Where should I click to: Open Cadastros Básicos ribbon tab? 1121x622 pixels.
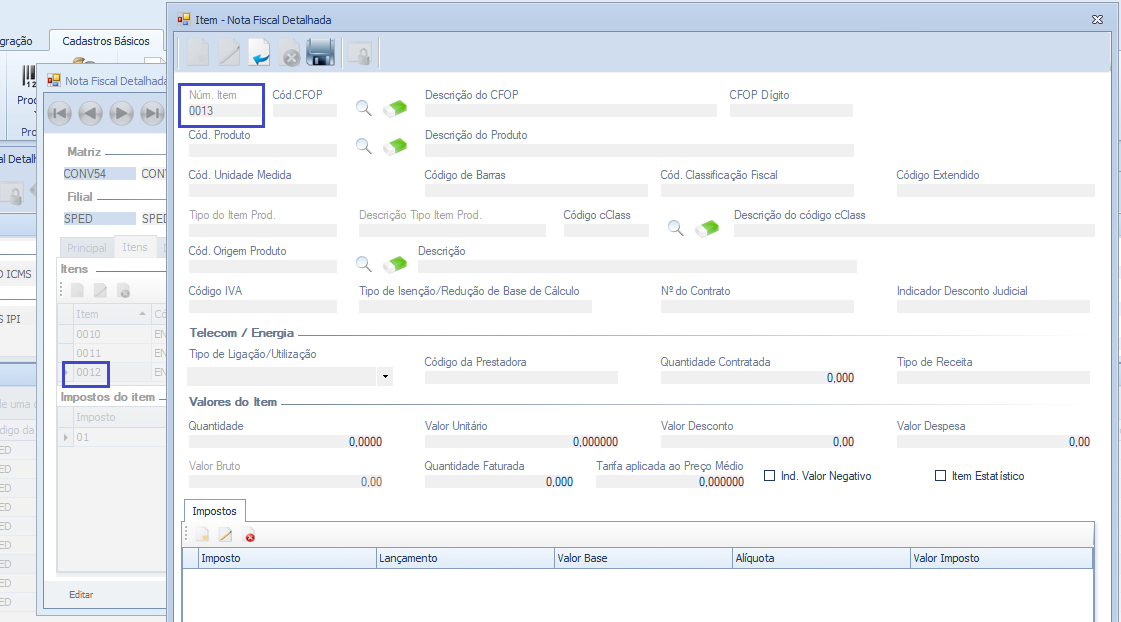tap(106, 41)
